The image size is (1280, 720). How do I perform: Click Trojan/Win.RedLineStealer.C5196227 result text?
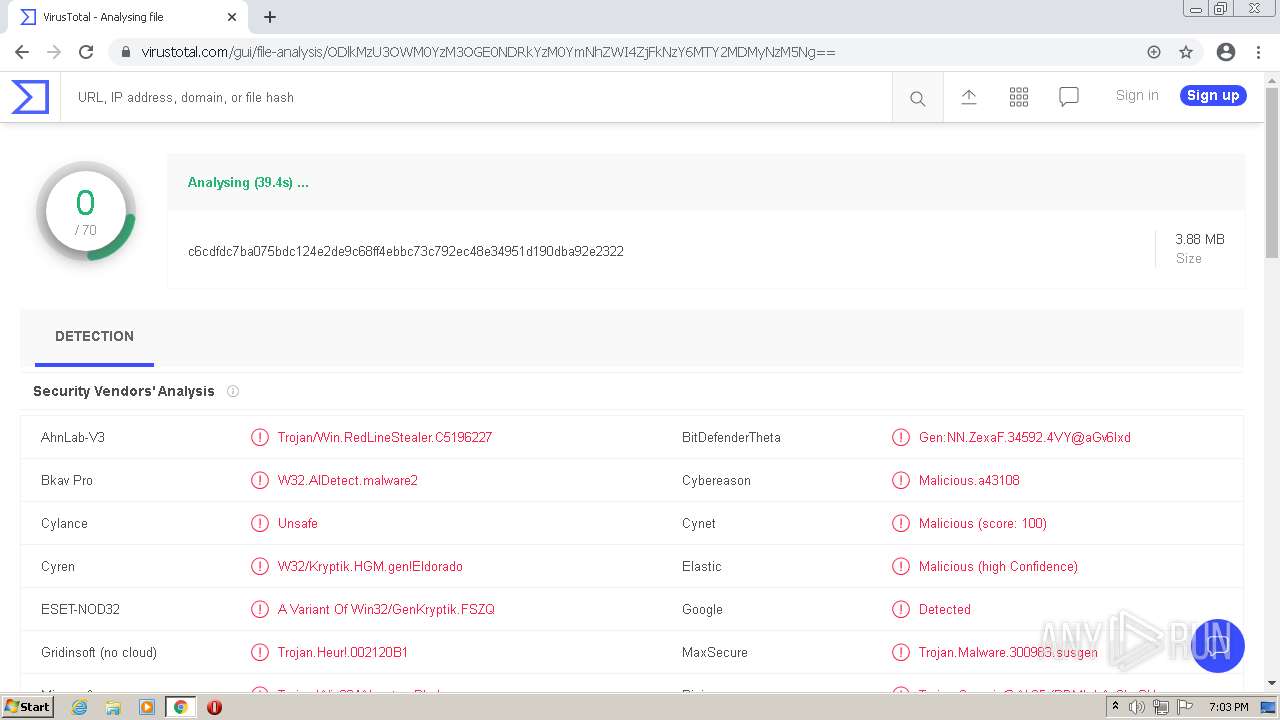[x=385, y=437]
